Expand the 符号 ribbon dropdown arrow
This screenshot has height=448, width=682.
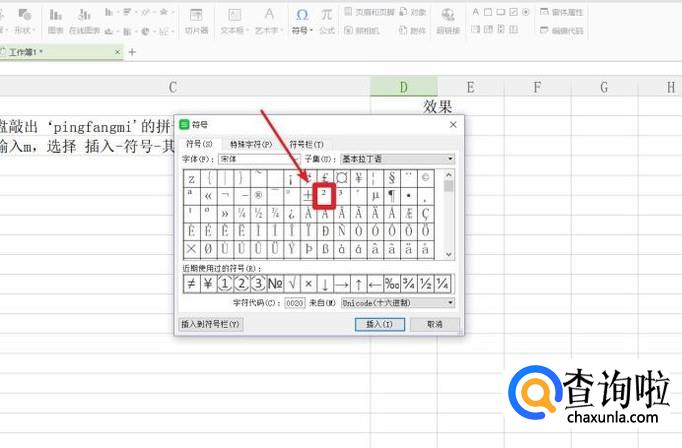pyautogui.click(x=311, y=30)
